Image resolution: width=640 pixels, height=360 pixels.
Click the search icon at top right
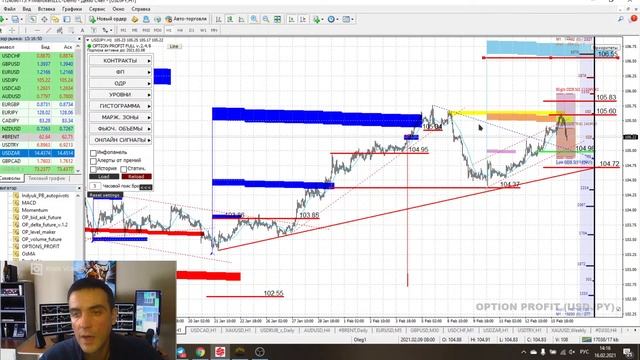tap(621, 19)
